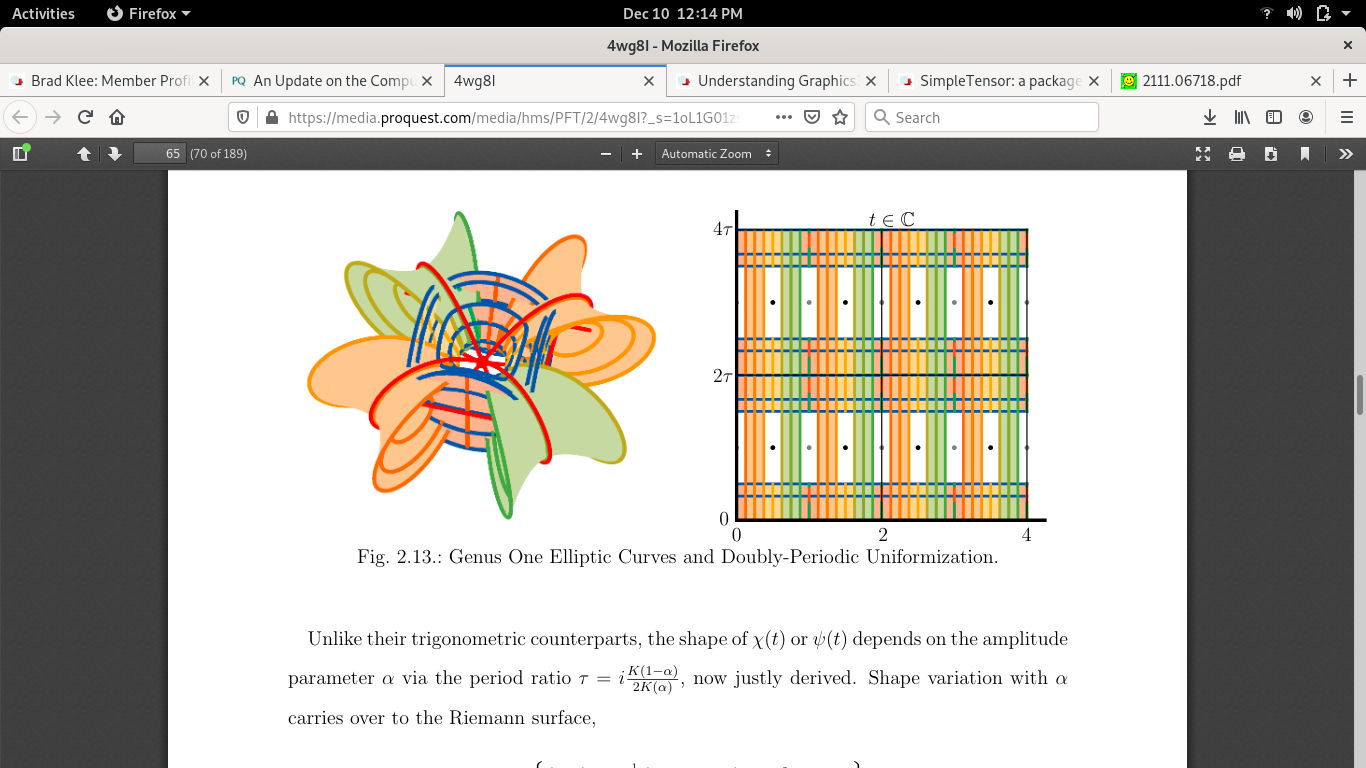The image size is (1366, 768).
Task: Open Activities overview
Action: [43, 13]
